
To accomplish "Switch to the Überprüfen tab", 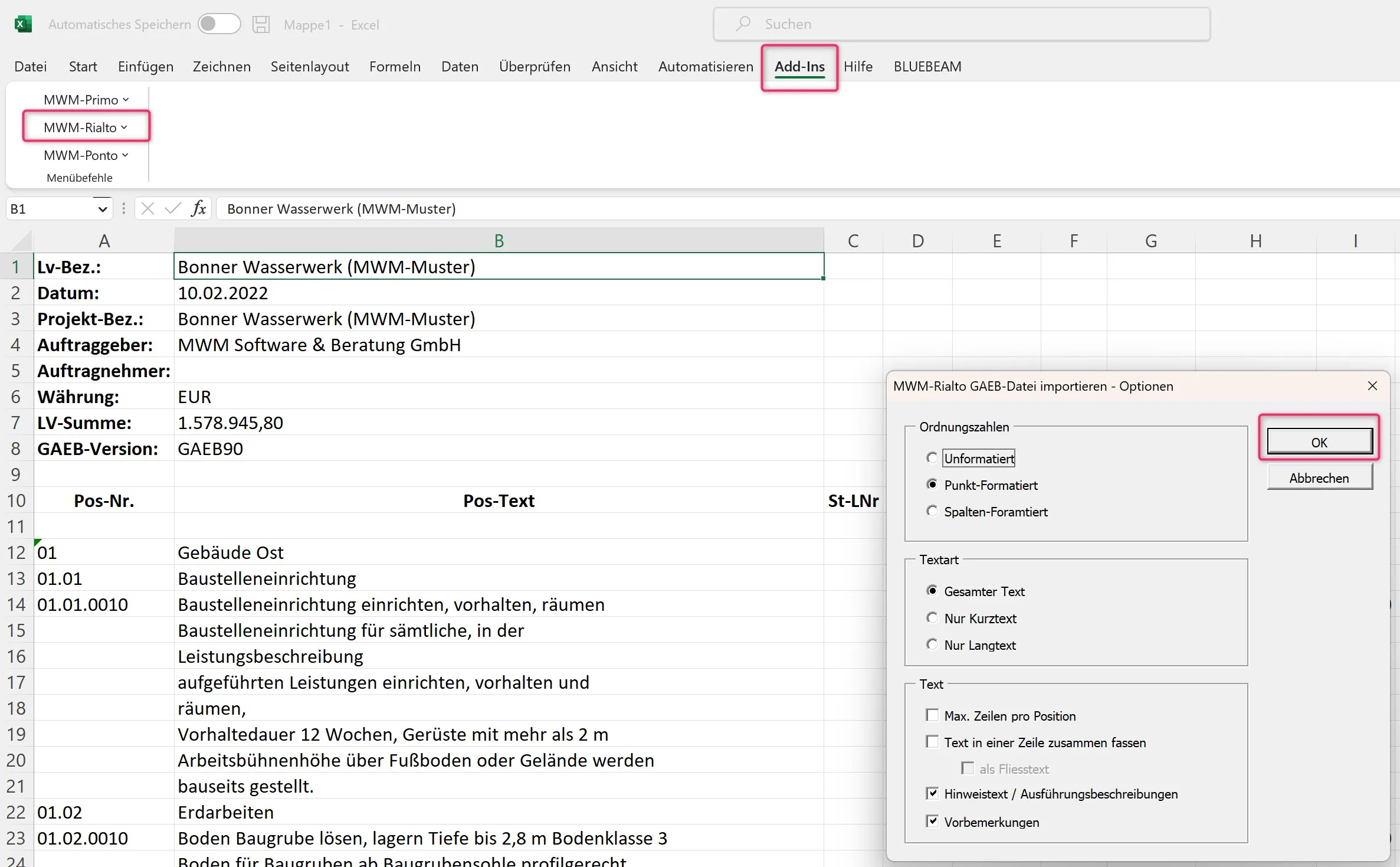I will [535, 66].
